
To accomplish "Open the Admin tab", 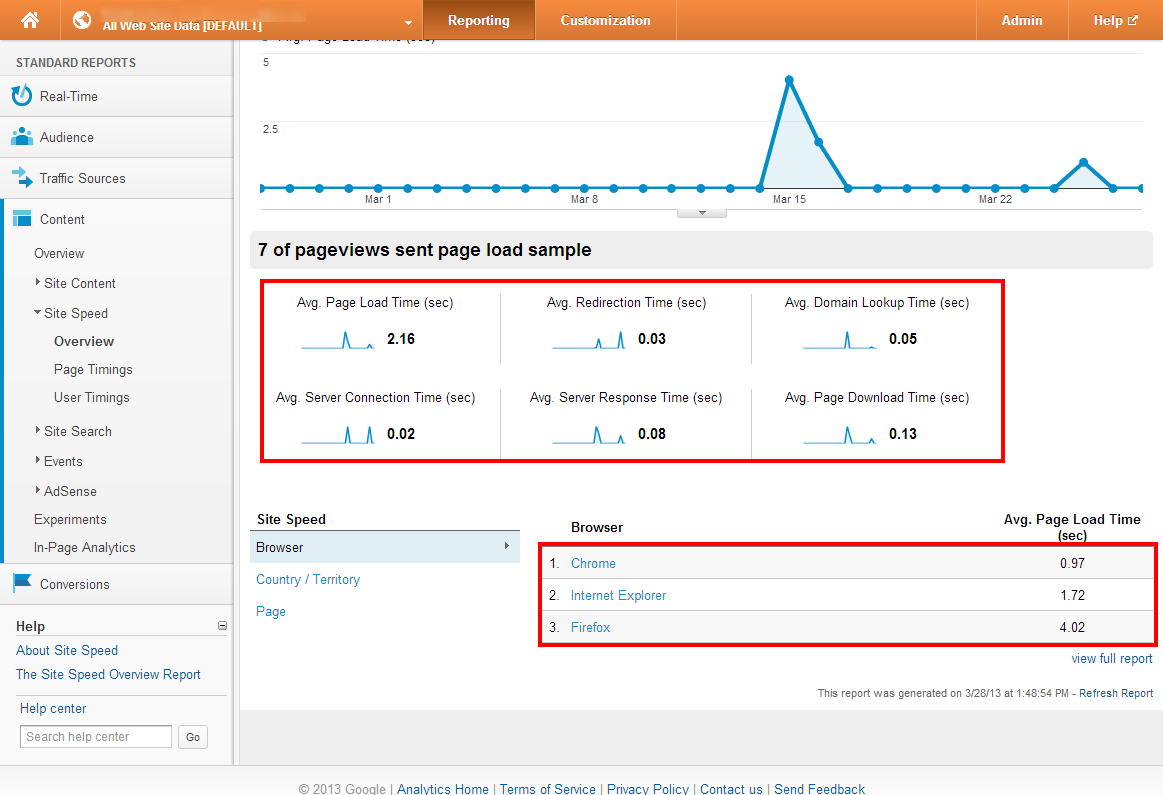I will [x=1022, y=20].
